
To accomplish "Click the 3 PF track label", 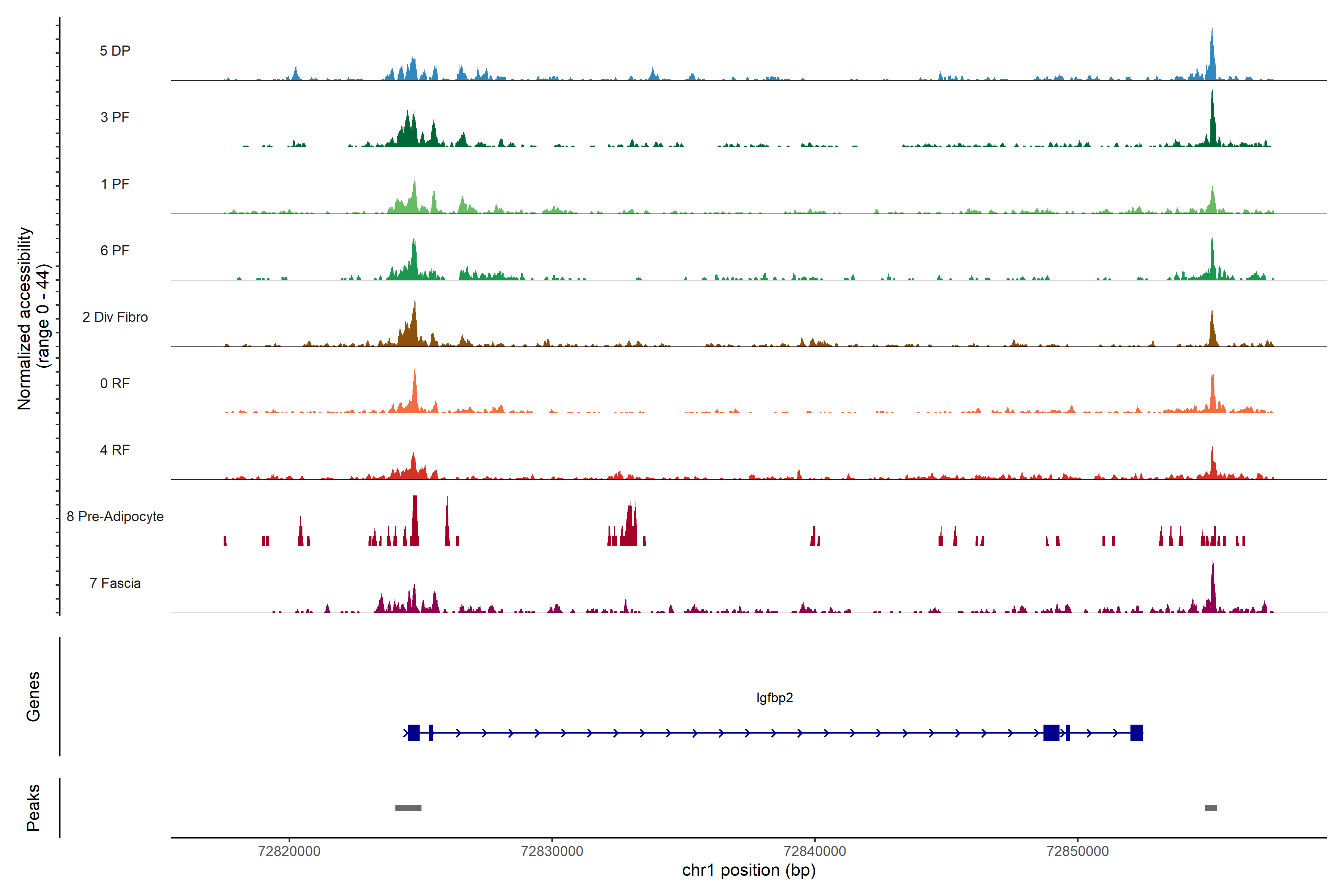I will click(x=115, y=117).
